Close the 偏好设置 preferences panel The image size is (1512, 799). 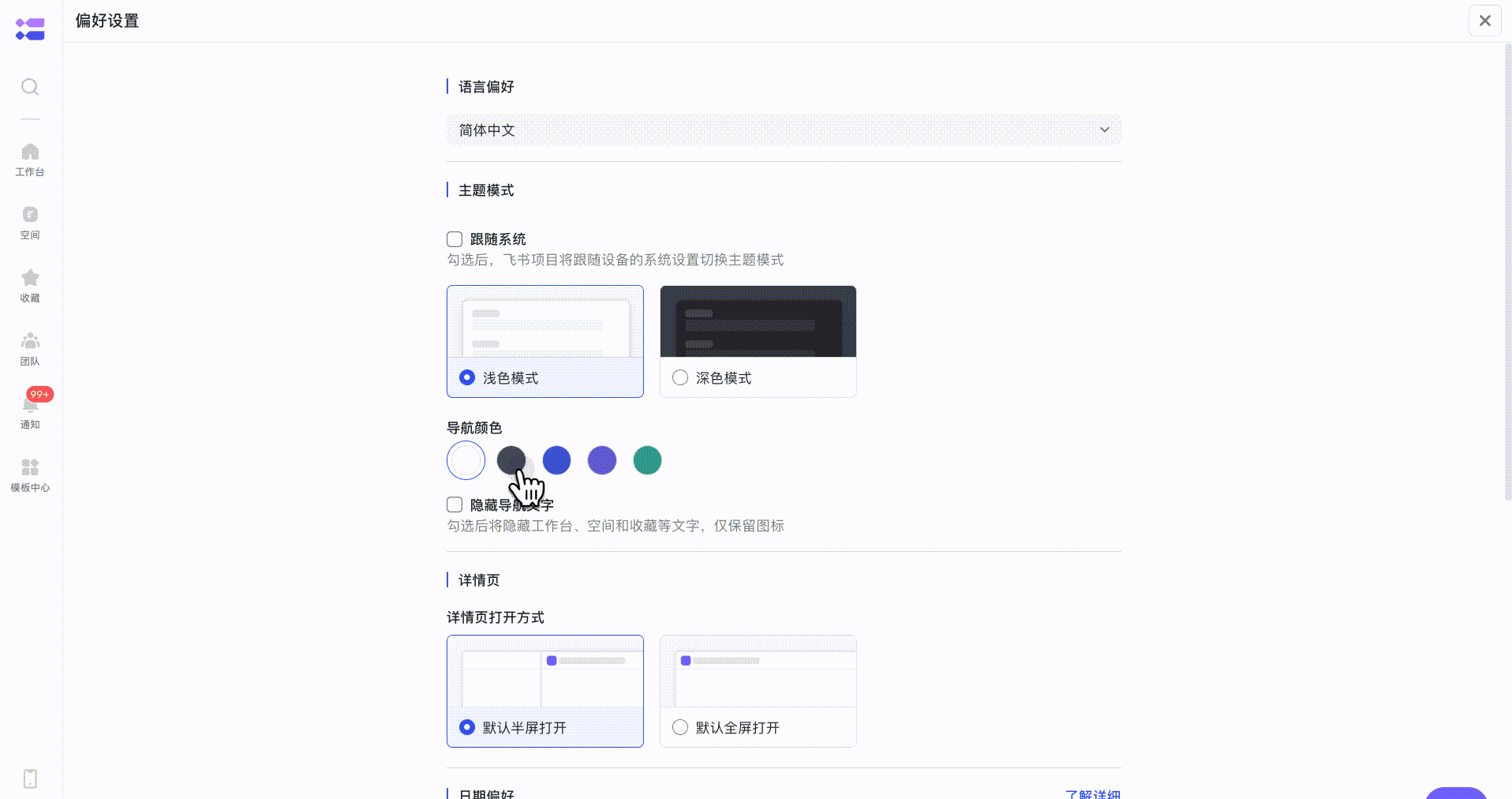click(1484, 21)
